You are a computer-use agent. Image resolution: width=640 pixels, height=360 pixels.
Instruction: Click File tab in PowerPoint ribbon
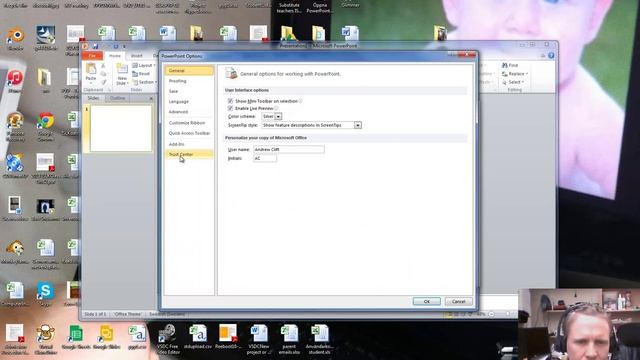[x=93, y=56]
